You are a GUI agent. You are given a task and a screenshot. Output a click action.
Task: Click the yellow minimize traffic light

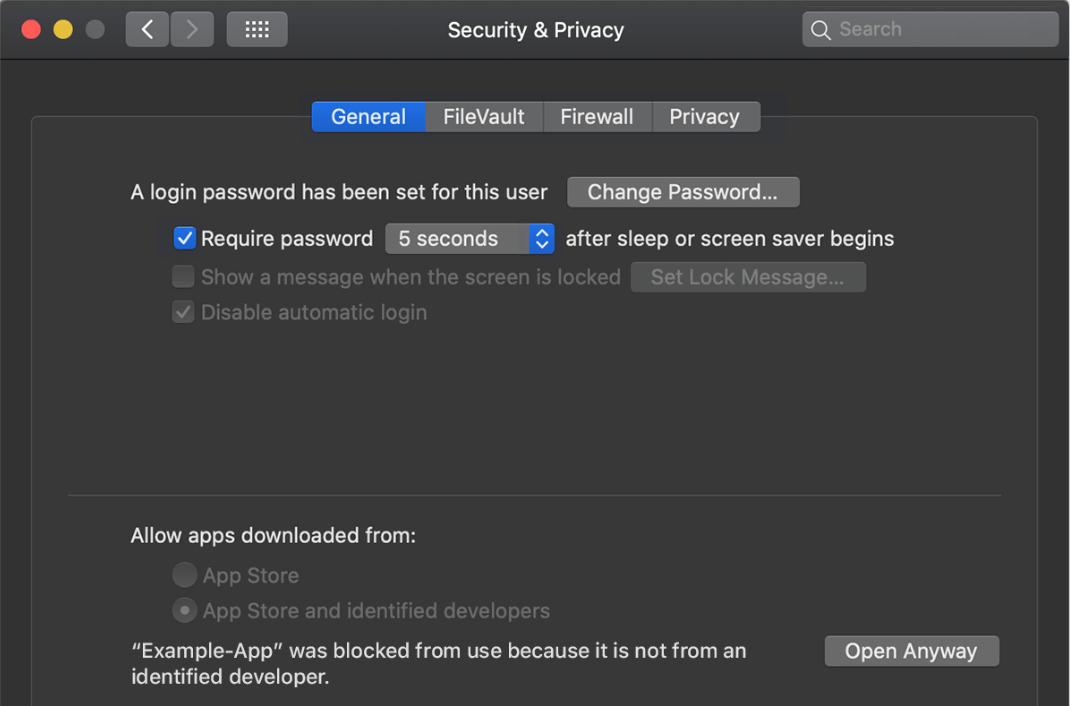[x=62, y=30]
